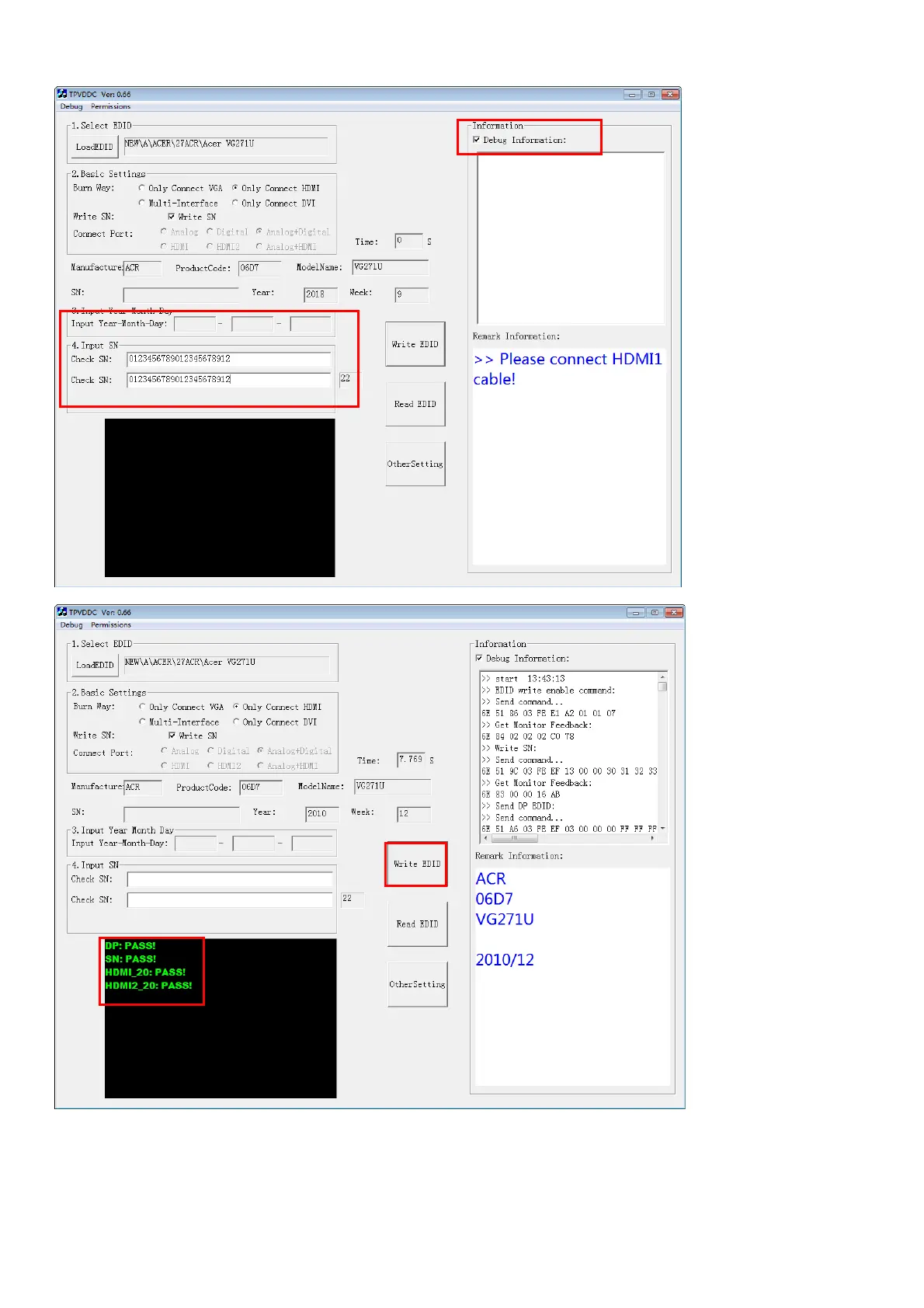Toggle Write SN checkbox in the PASS-results window

172,736
